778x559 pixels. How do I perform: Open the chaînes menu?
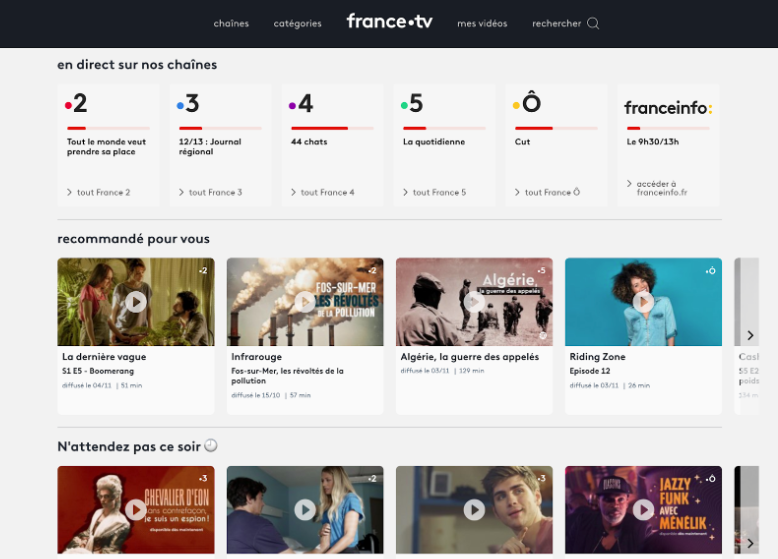[231, 23]
